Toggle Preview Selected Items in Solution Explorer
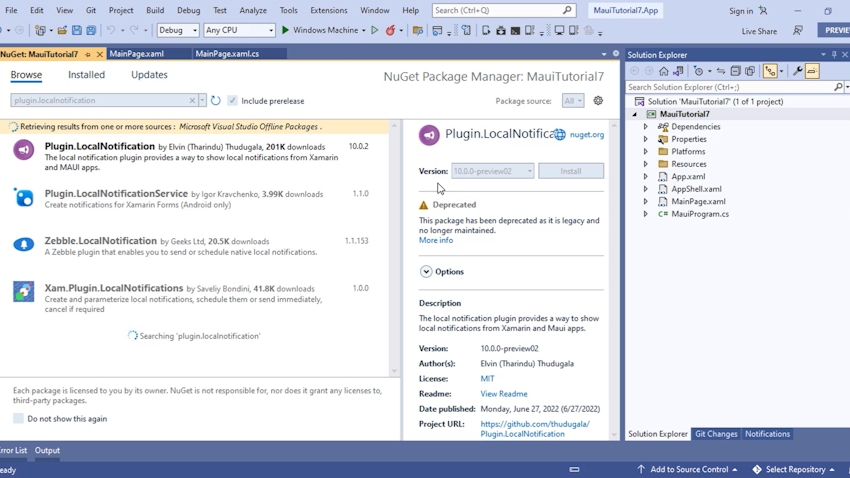Viewport: 850px width, 478px height. [812, 71]
